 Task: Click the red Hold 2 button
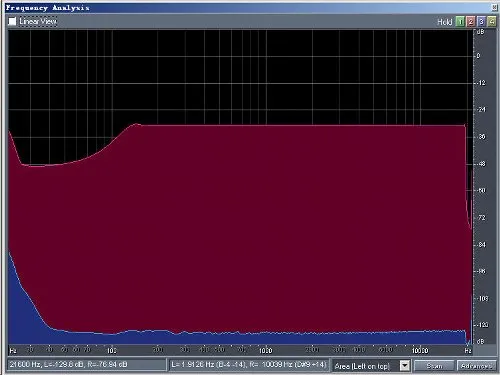point(471,22)
